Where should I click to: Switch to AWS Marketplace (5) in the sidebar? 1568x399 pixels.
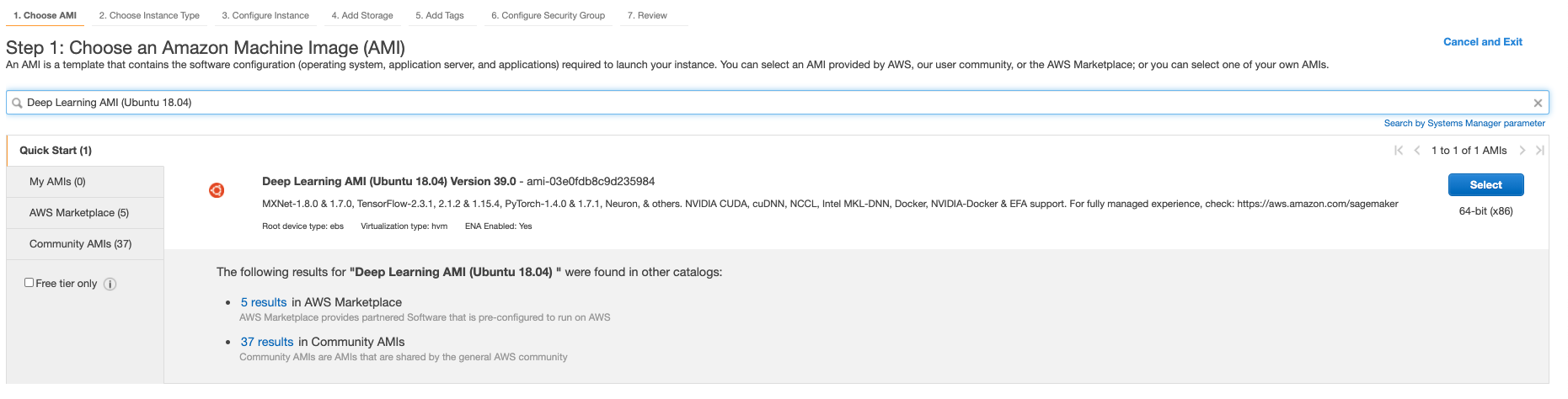tap(79, 213)
